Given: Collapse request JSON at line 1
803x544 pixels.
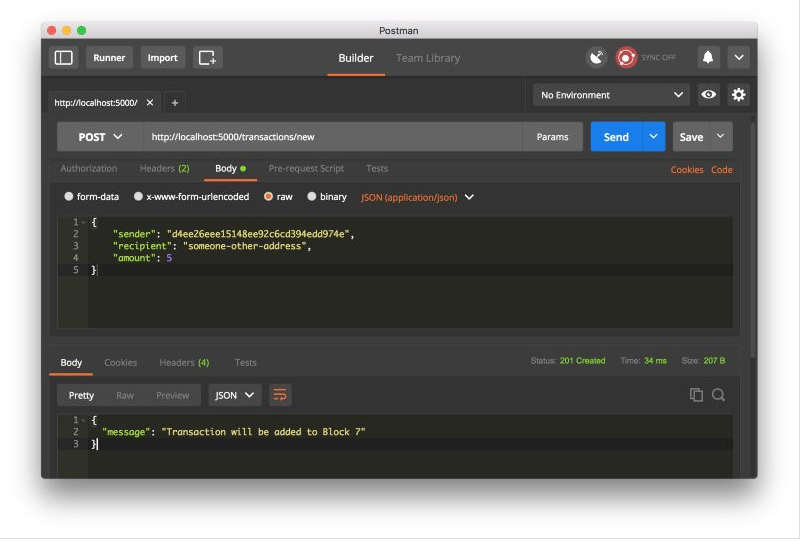Looking at the screenshot, I should click(x=83, y=222).
